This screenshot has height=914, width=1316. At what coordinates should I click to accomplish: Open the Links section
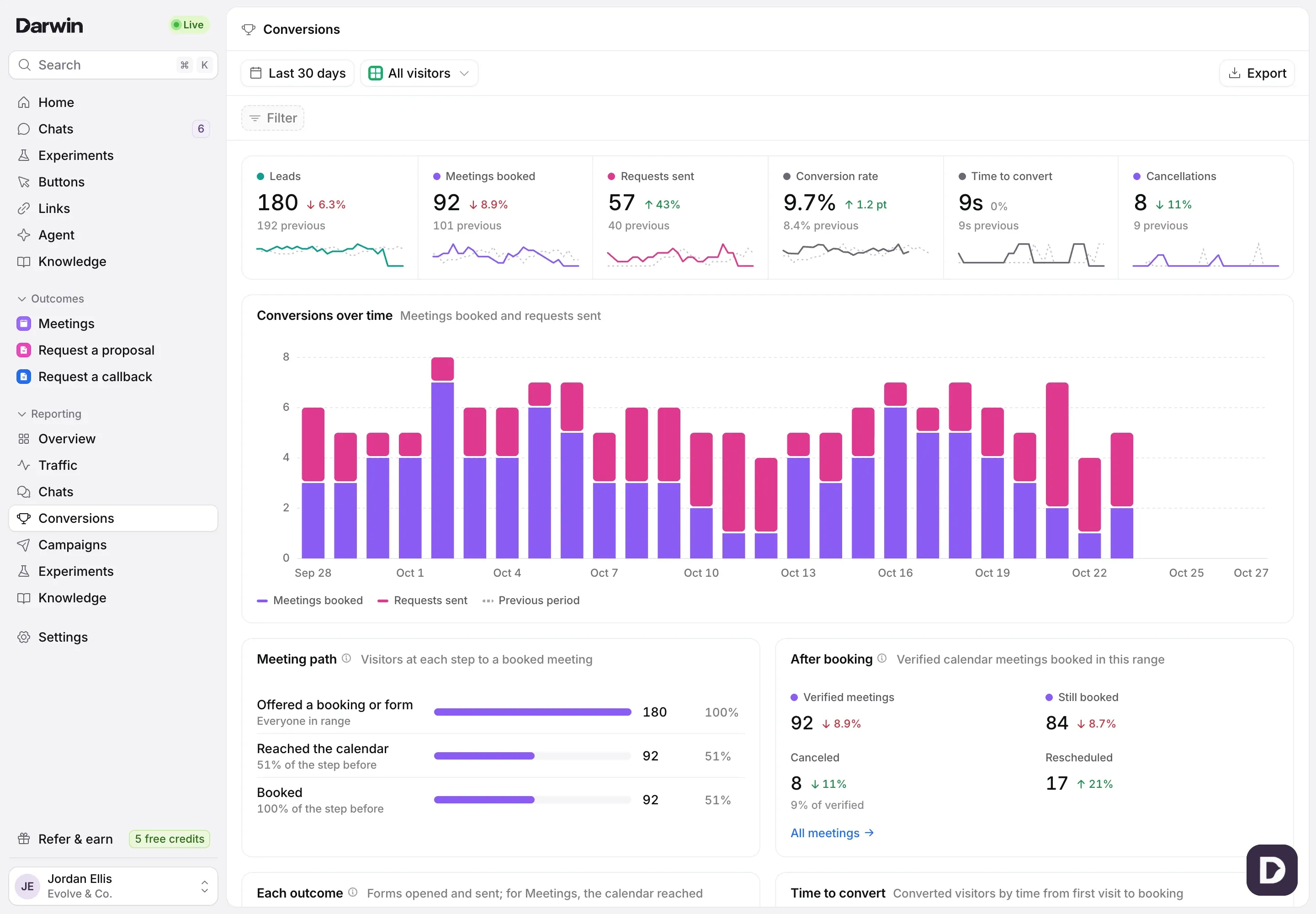pyautogui.click(x=113, y=208)
